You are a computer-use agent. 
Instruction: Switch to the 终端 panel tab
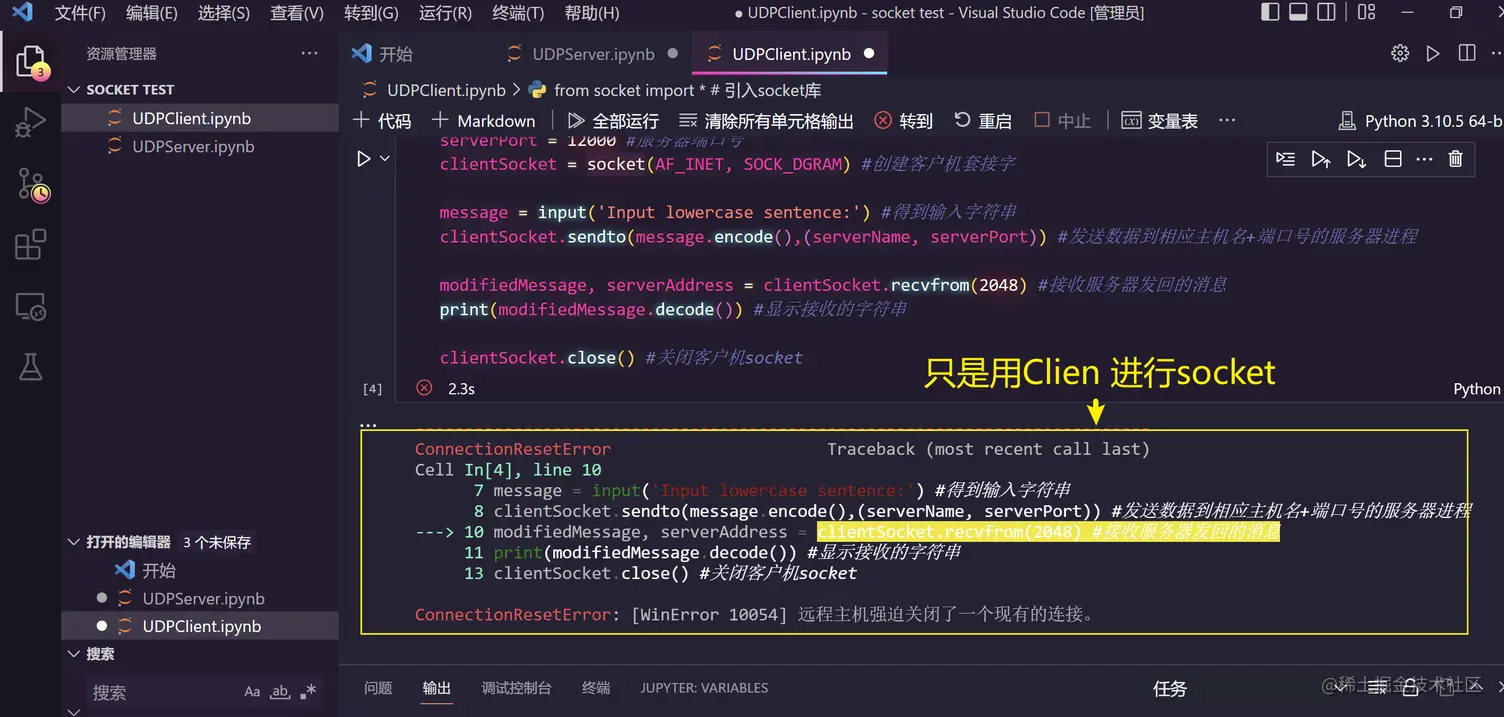pyautogui.click(x=595, y=688)
